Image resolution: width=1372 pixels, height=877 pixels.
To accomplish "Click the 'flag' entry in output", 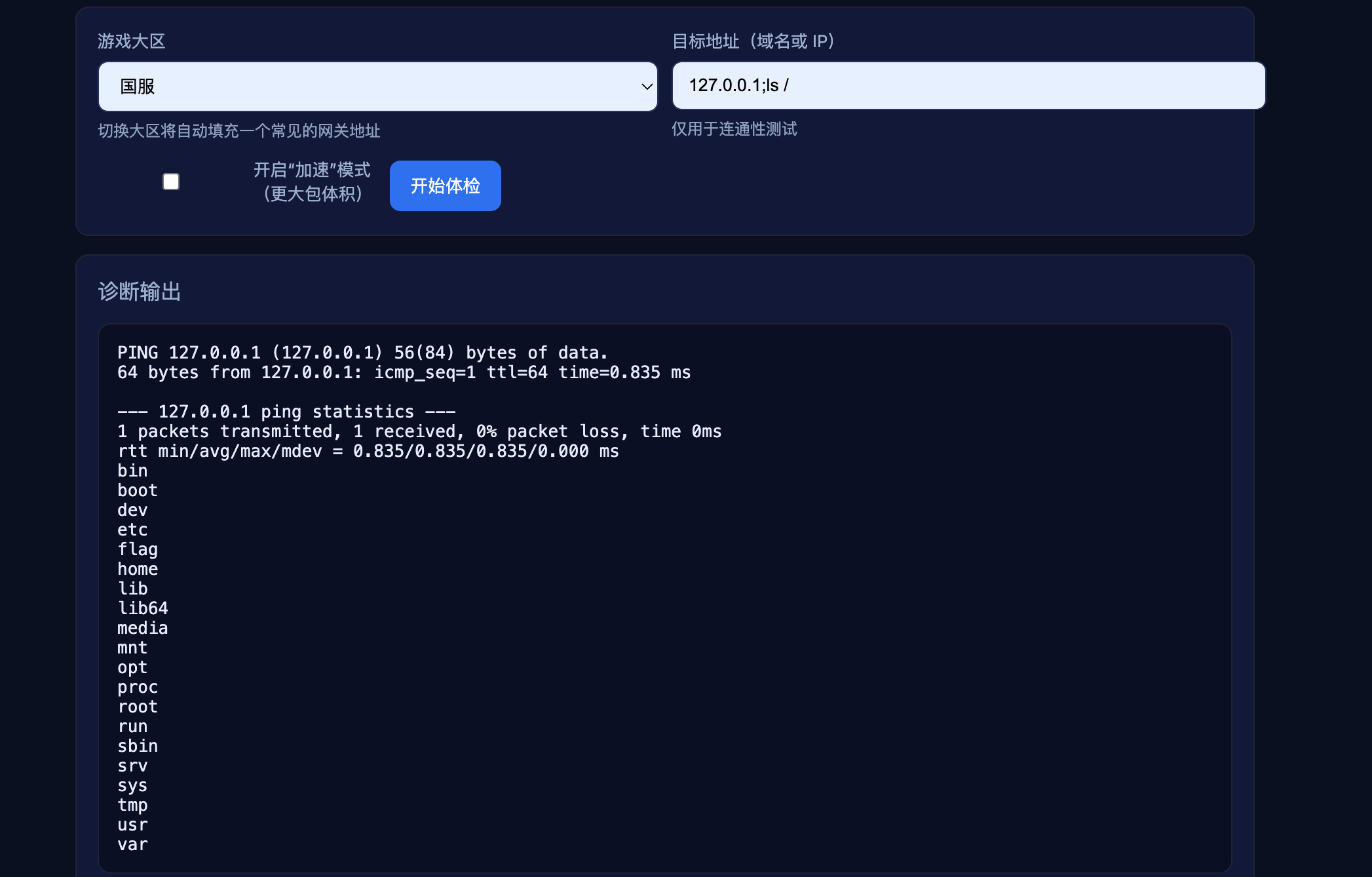I will tap(138, 549).
